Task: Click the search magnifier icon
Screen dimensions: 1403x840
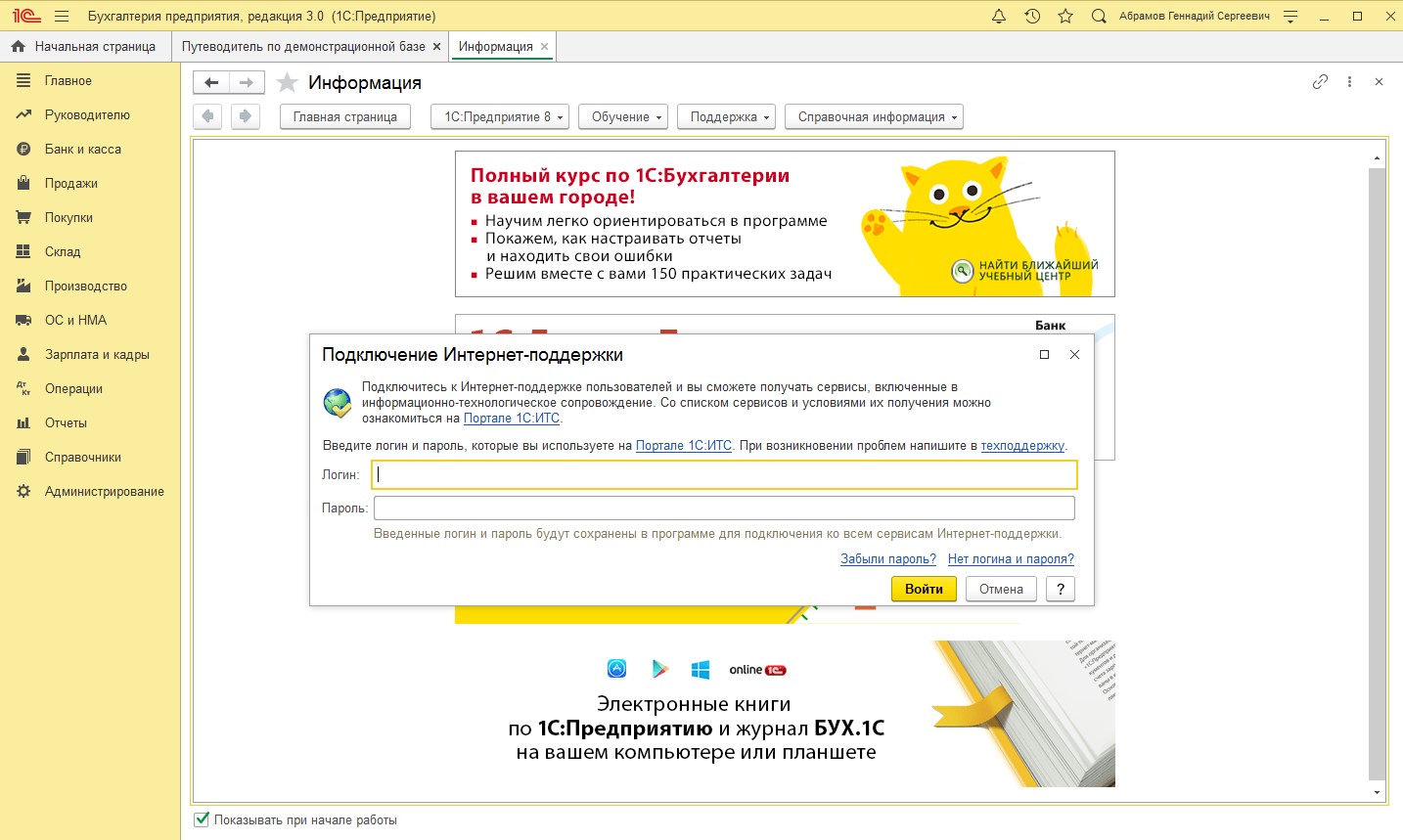Action: [x=1099, y=16]
